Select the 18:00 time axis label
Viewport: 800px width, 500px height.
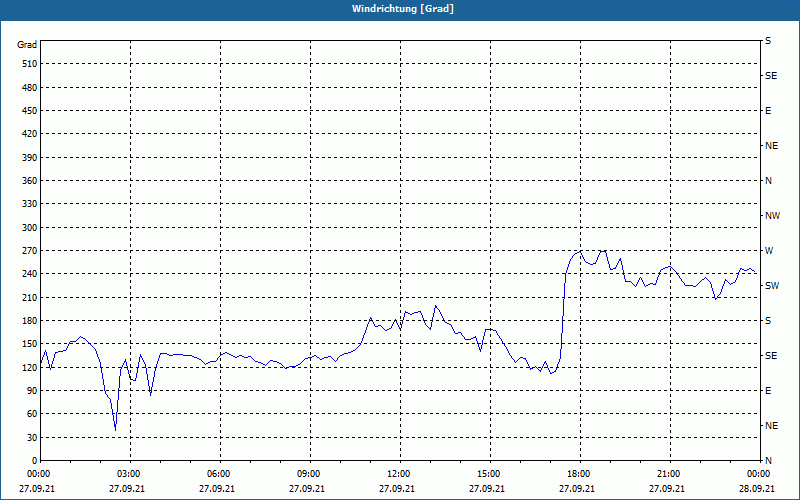(x=578, y=474)
